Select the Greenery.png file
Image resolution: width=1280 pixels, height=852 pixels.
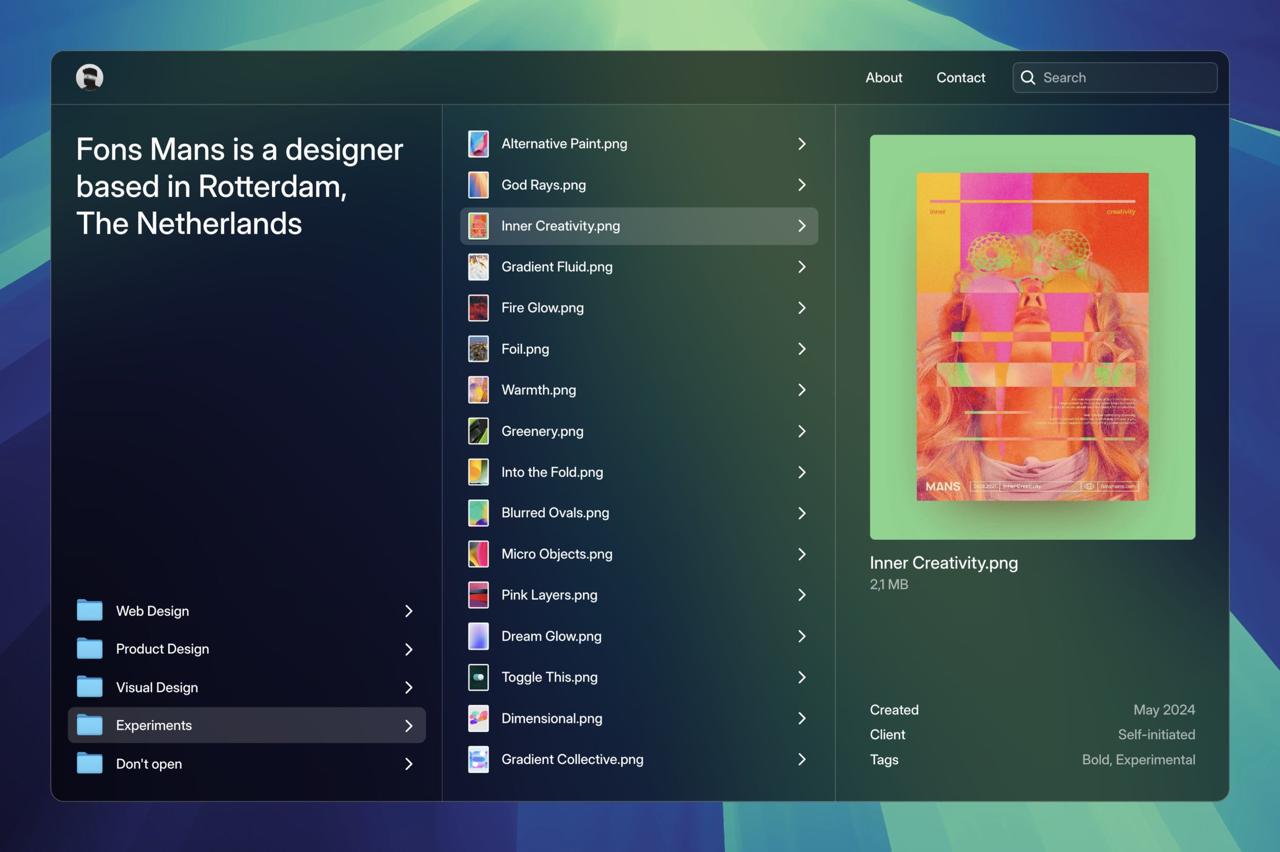(542, 431)
